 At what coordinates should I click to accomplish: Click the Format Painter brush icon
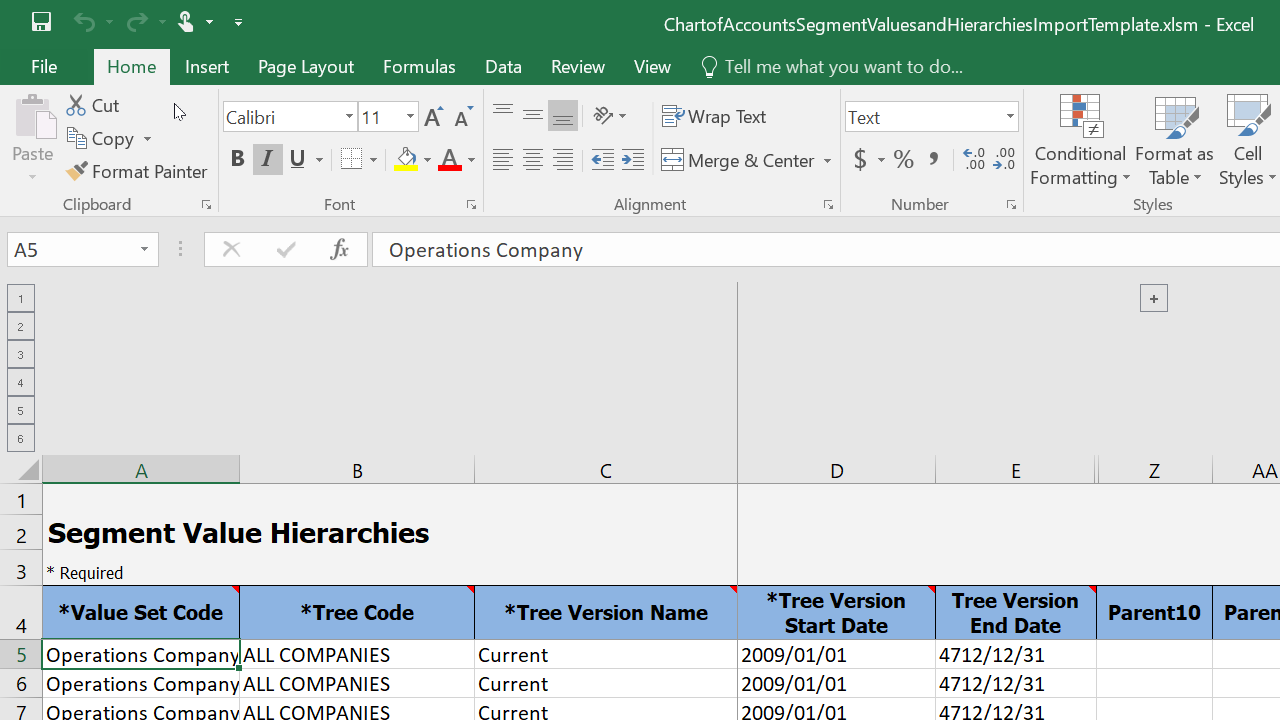(77, 172)
